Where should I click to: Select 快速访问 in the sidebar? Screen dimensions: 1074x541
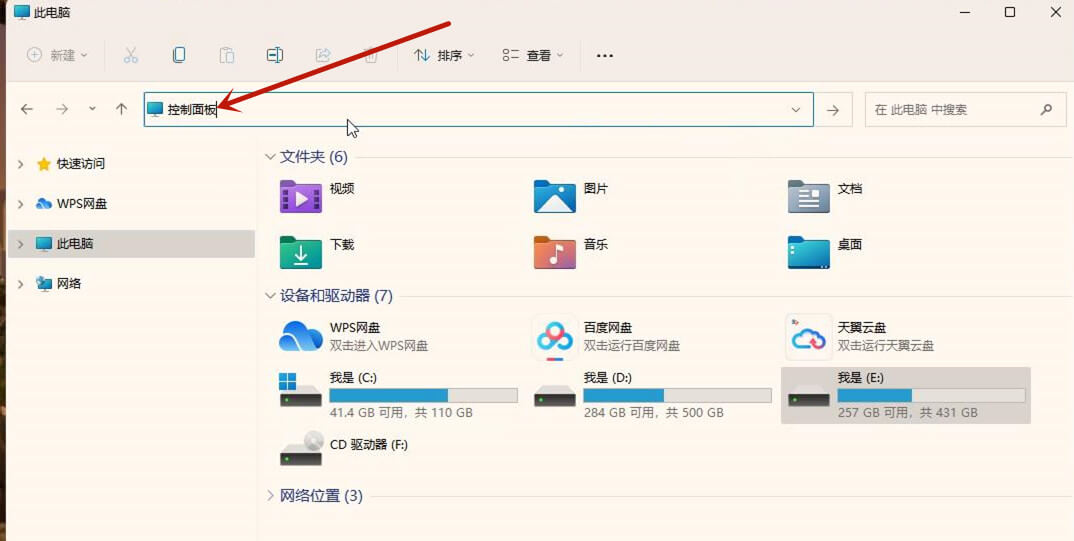click(81, 164)
